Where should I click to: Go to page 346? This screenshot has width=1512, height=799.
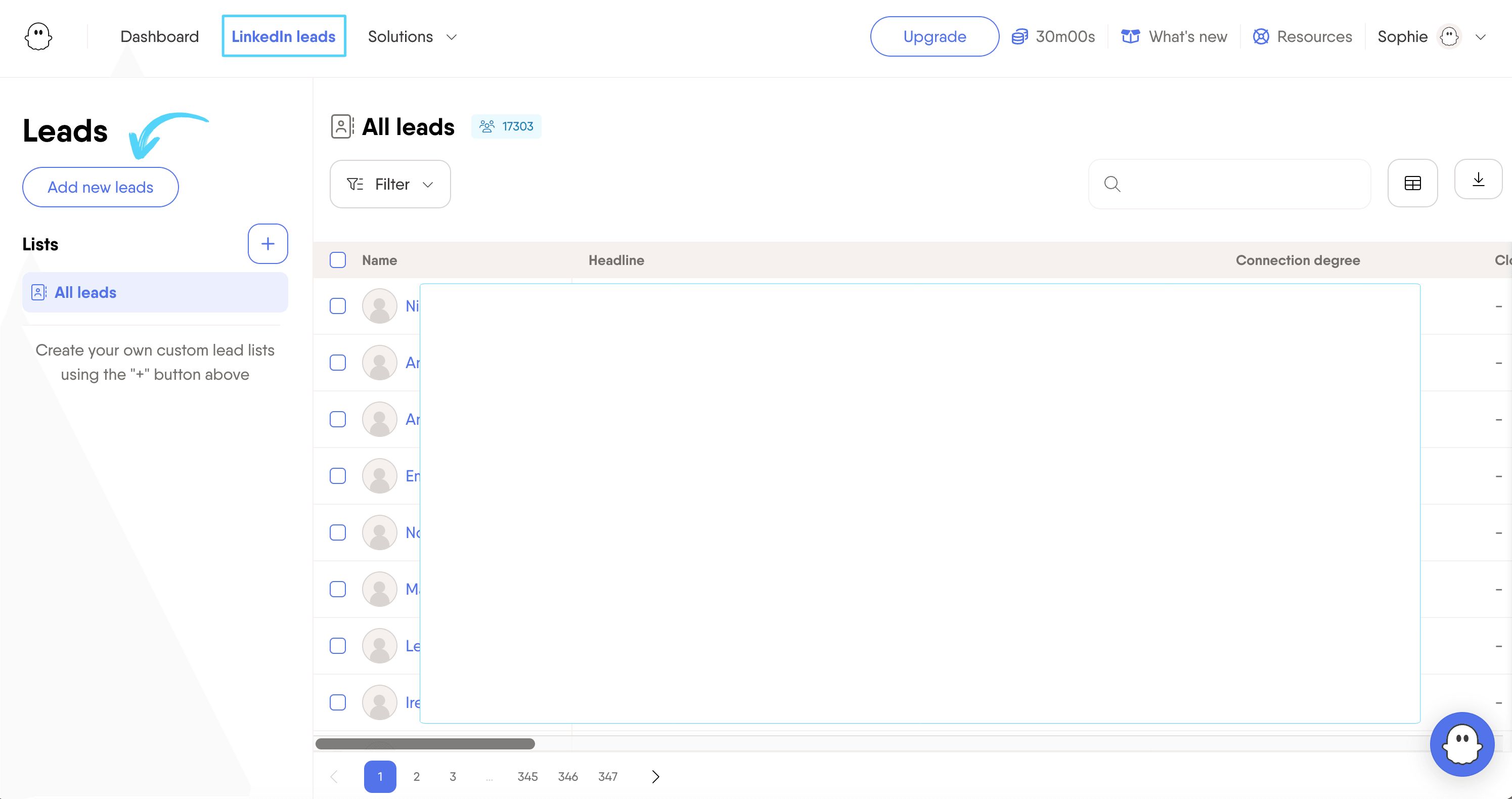pos(567,777)
